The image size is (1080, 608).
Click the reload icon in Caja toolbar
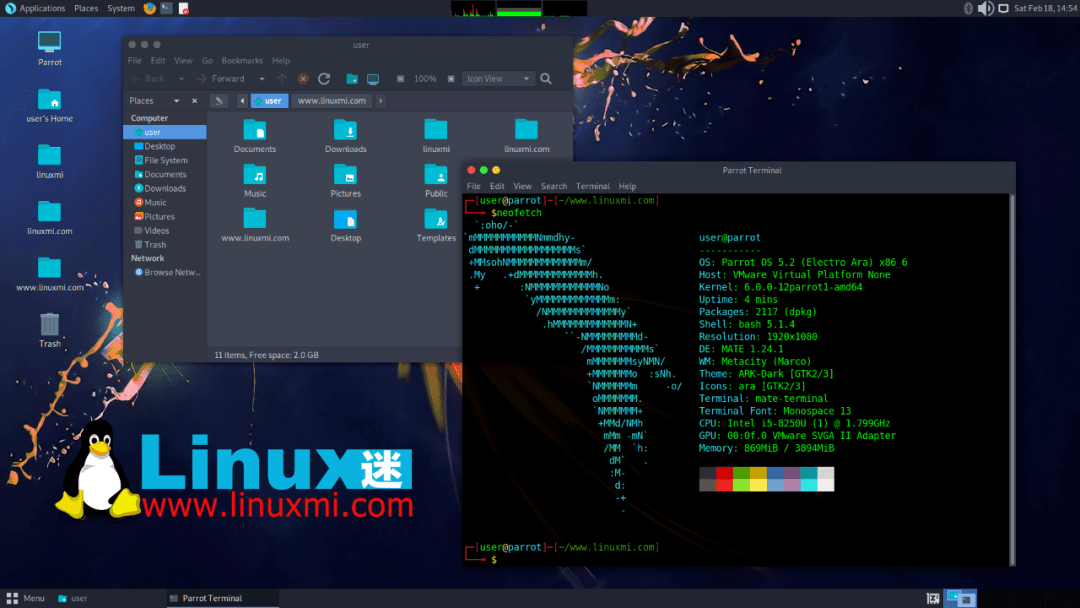(x=324, y=79)
